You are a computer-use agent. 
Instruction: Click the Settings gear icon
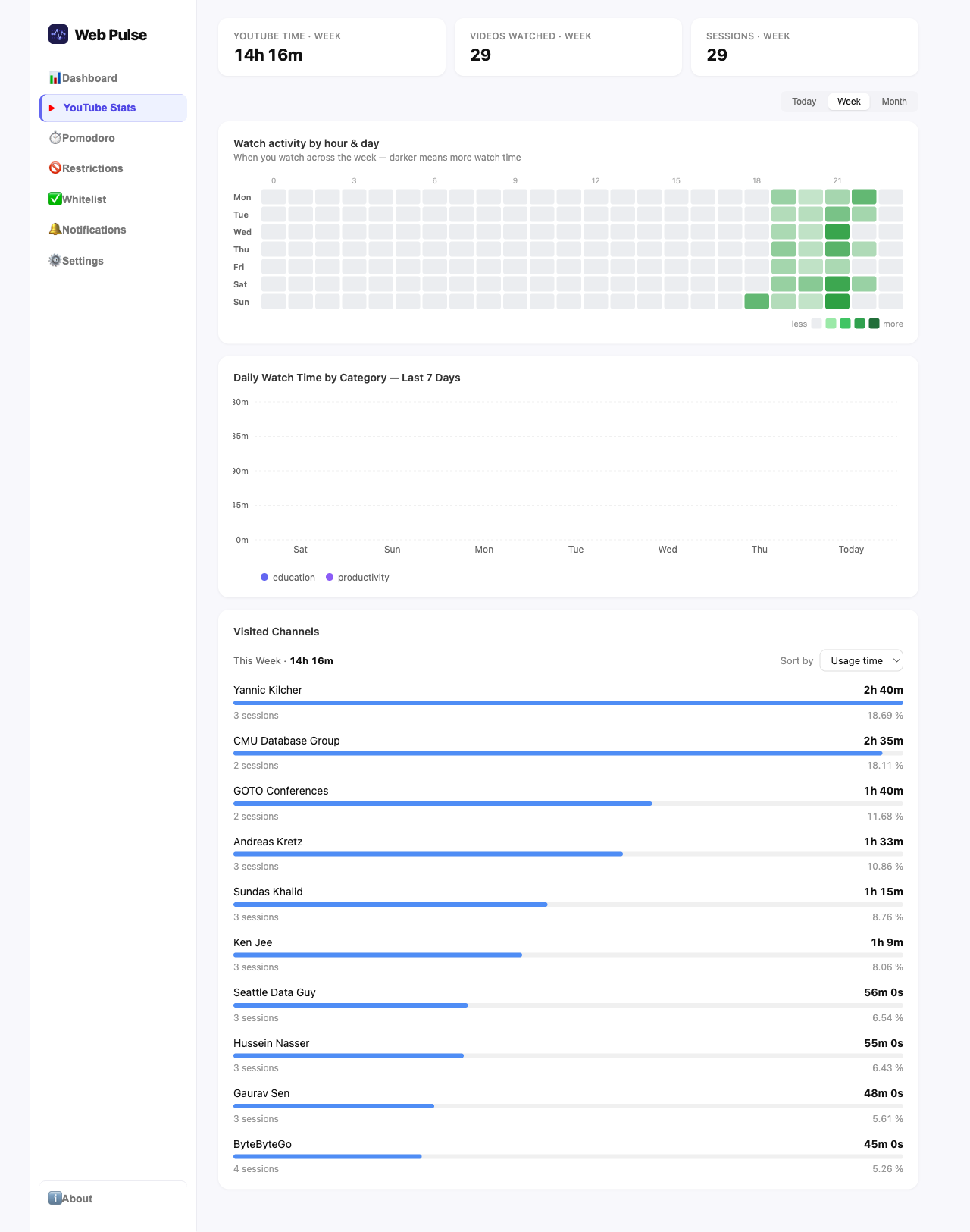coord(55,261)
